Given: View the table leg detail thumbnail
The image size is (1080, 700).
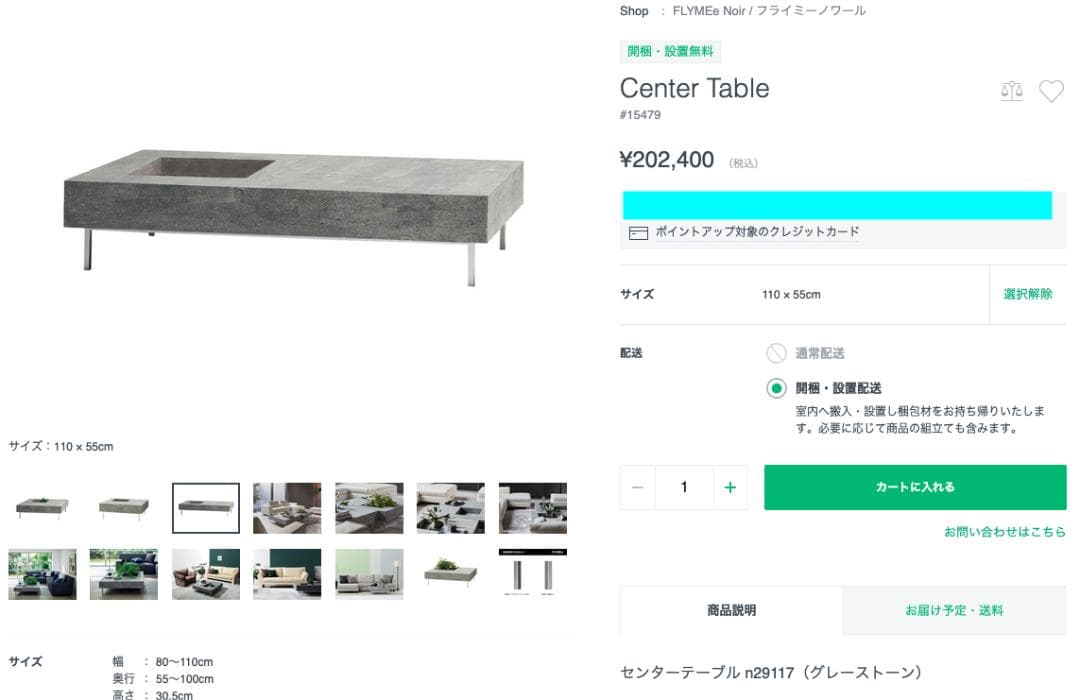Looking at the screenshot, I should (x=532, y=574).
